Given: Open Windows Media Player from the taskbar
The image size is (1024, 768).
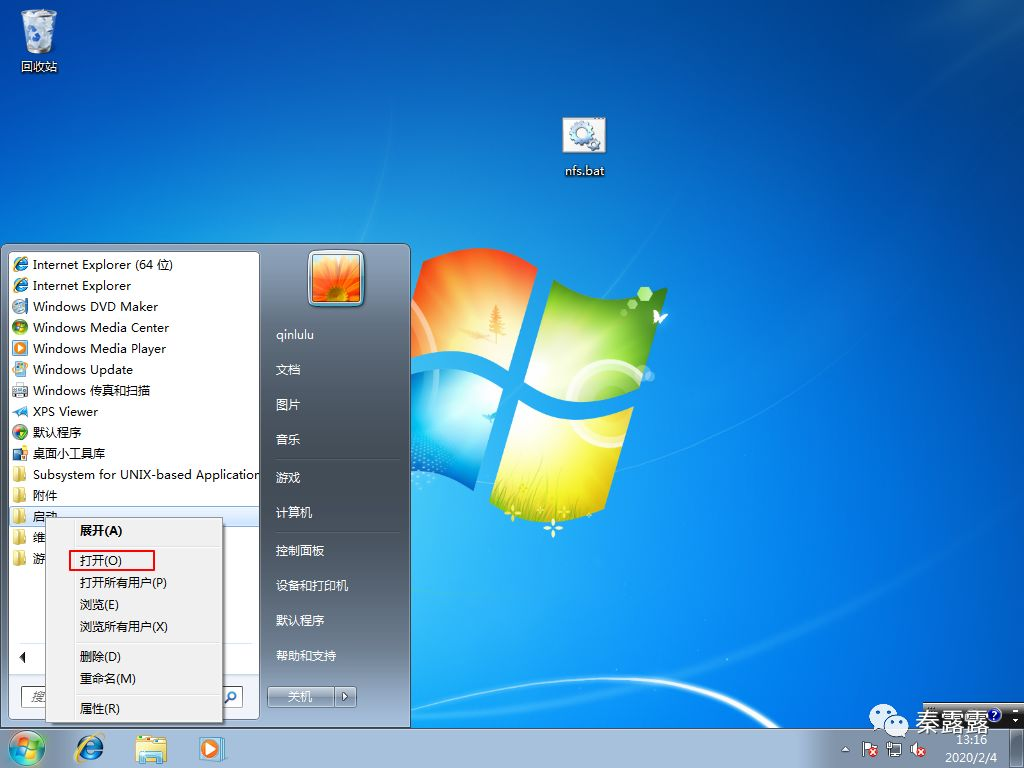Looking at the screenshot, I should coord(212,748).
